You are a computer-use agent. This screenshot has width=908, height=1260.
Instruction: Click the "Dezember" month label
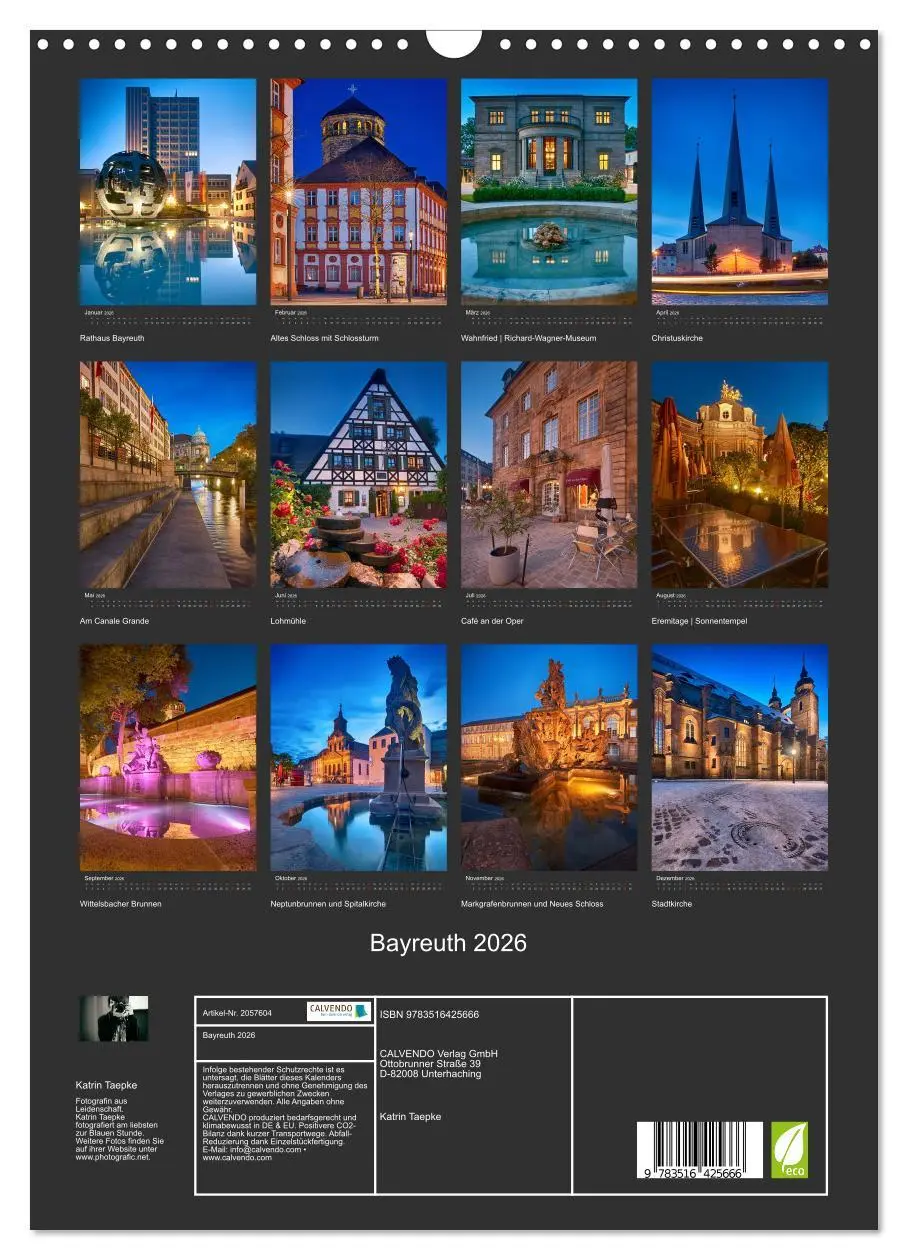coord(671,879)
